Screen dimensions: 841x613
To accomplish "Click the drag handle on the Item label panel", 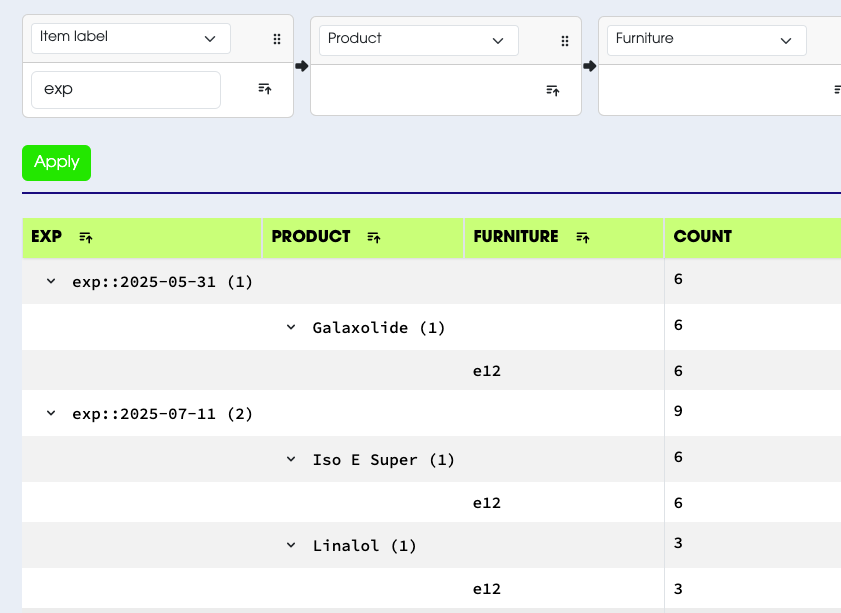I will click(277, 39).
